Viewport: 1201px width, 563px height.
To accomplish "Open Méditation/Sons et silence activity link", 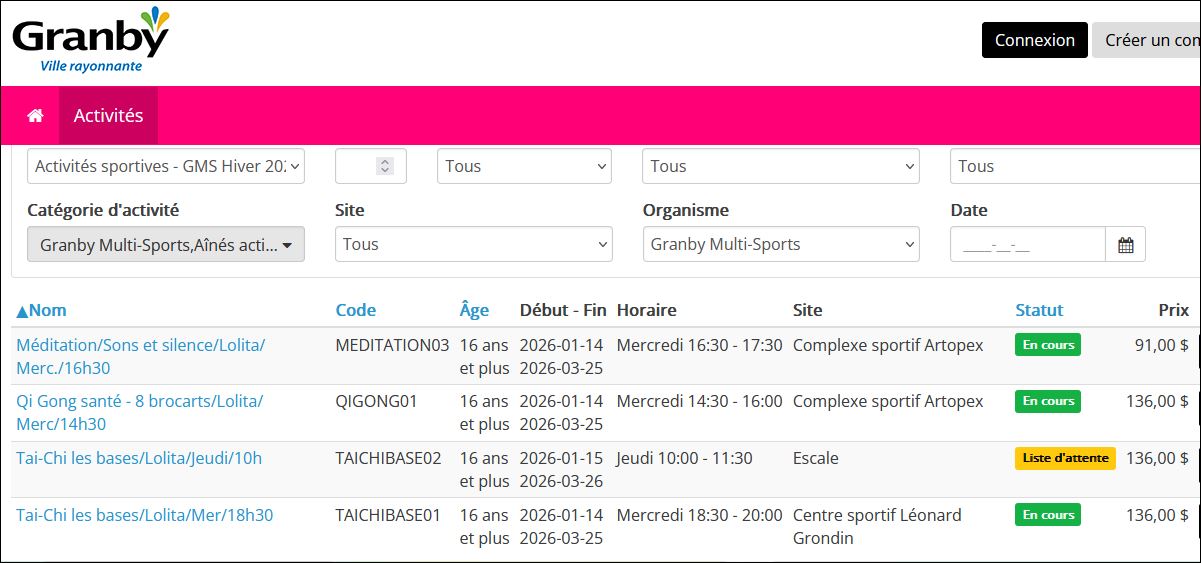I will pos(140,345).
